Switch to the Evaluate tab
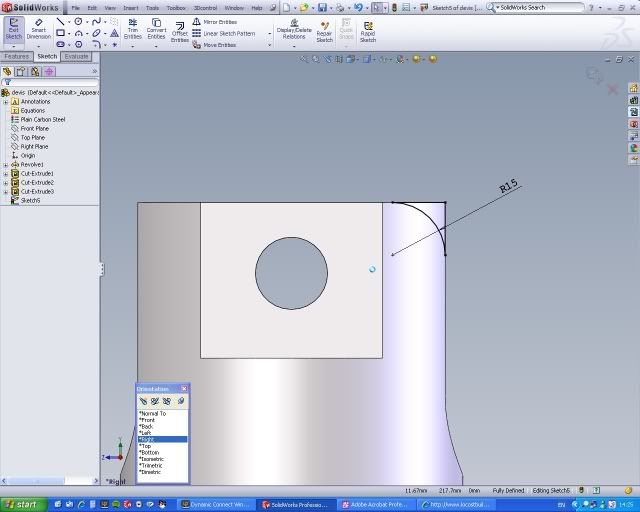640x512 pixels. click(77, 57)
